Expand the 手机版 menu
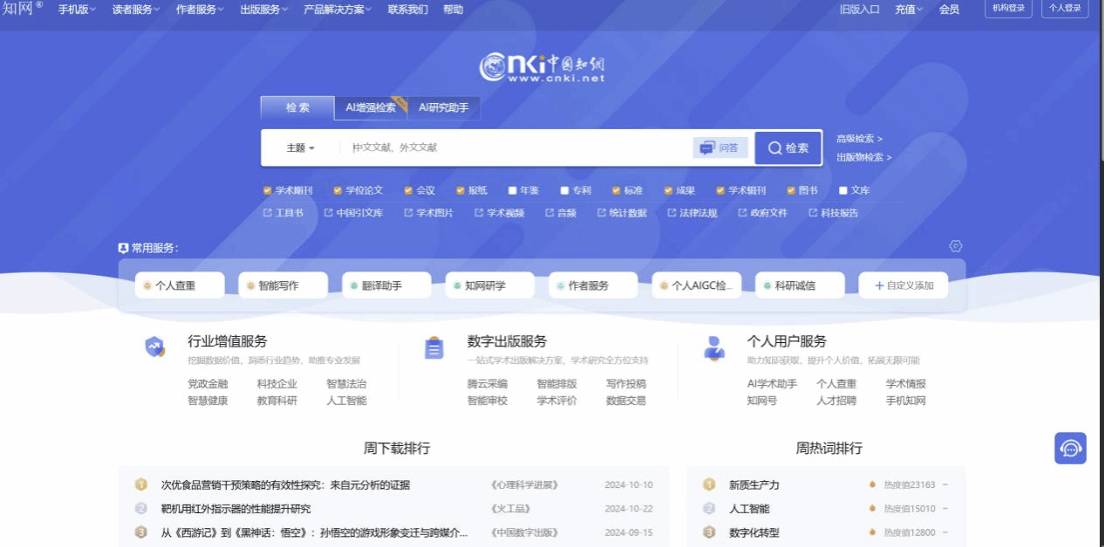This screenshot has width=1104, height=547. [x=77, y=10]
